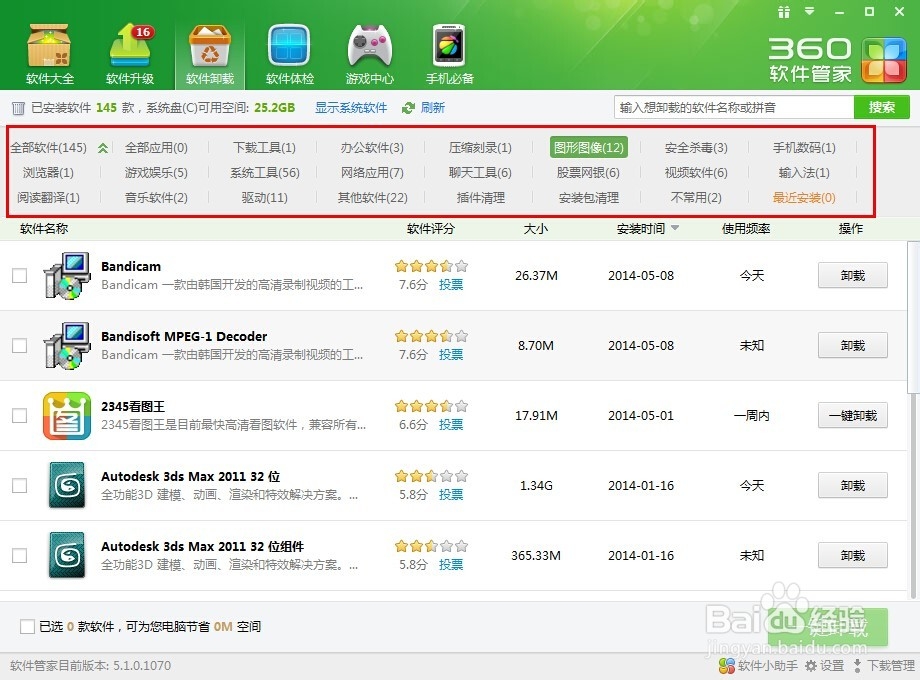Click the Bandicam program icon

[x=67, y=276]
